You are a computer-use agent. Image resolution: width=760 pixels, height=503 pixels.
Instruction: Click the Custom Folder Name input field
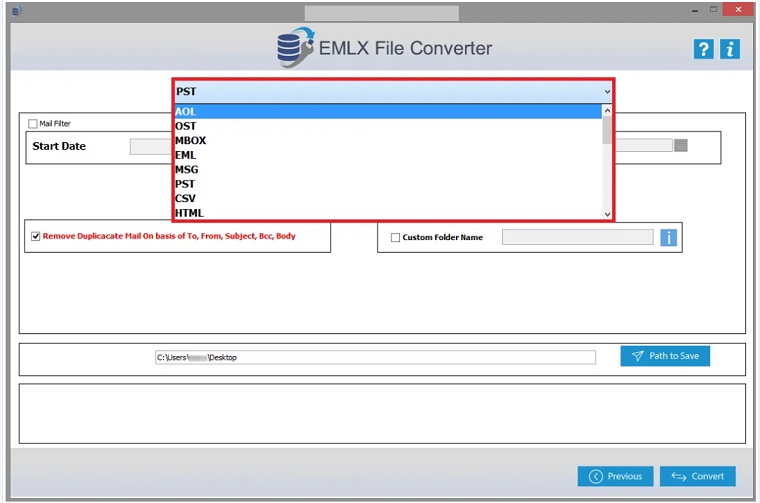tap(577, 237)
